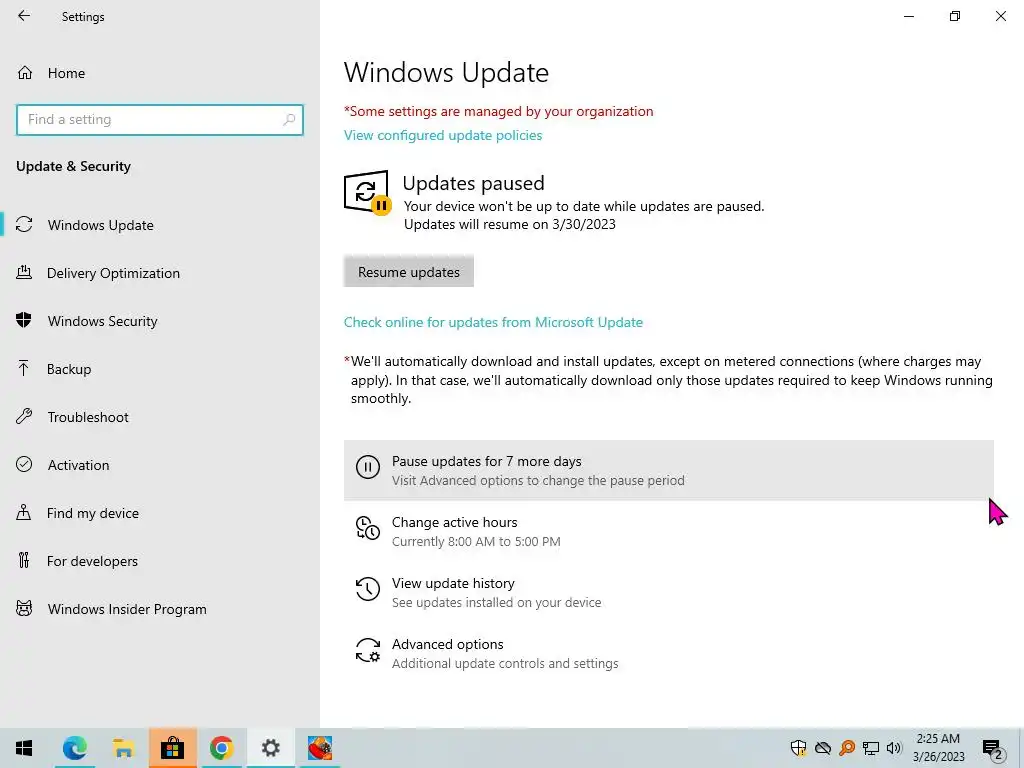Click the pause circle icon beside Pause updates
Image resolution: width=1024 pixels, height=768 pixels.
(368, 468)
